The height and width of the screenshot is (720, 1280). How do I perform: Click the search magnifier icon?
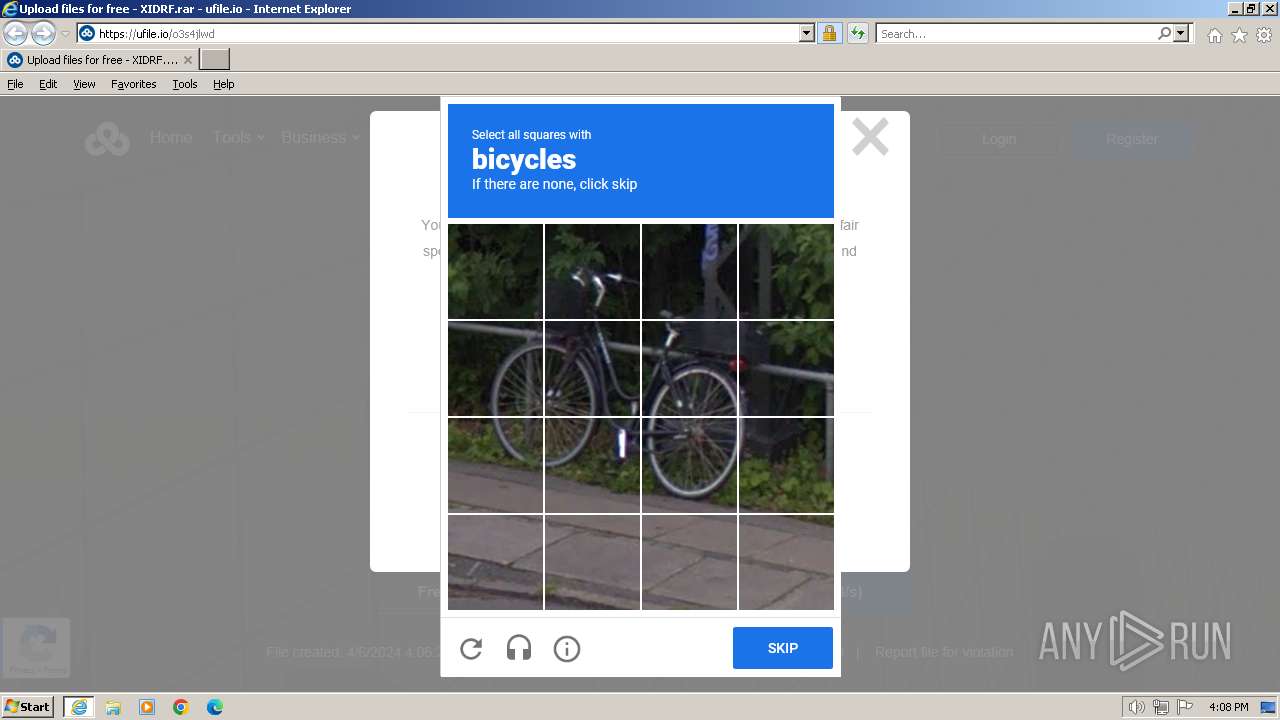pos(1164,34)
